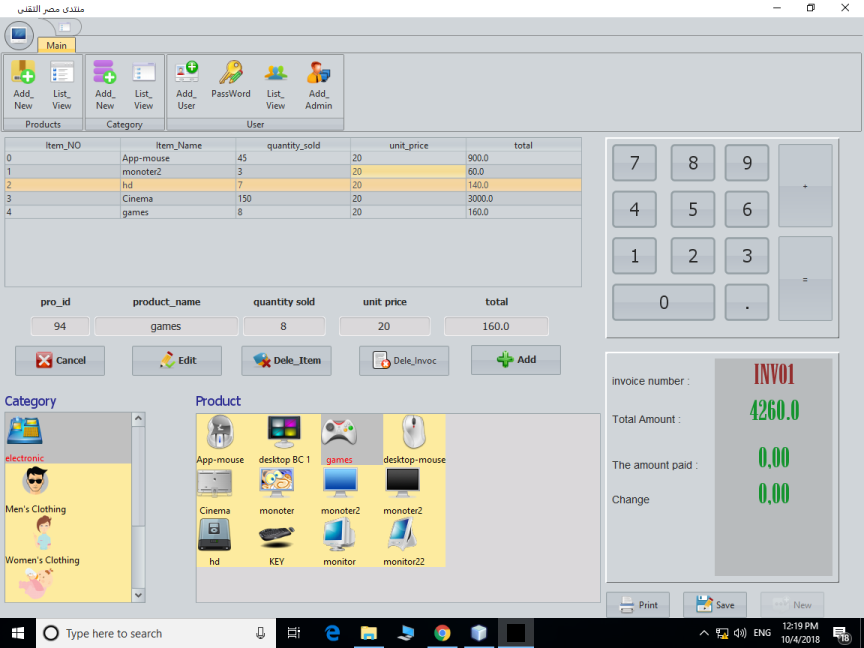Open Google Chrome from taskbar
The height and width of the screenshot is (648, 864).
442,633
